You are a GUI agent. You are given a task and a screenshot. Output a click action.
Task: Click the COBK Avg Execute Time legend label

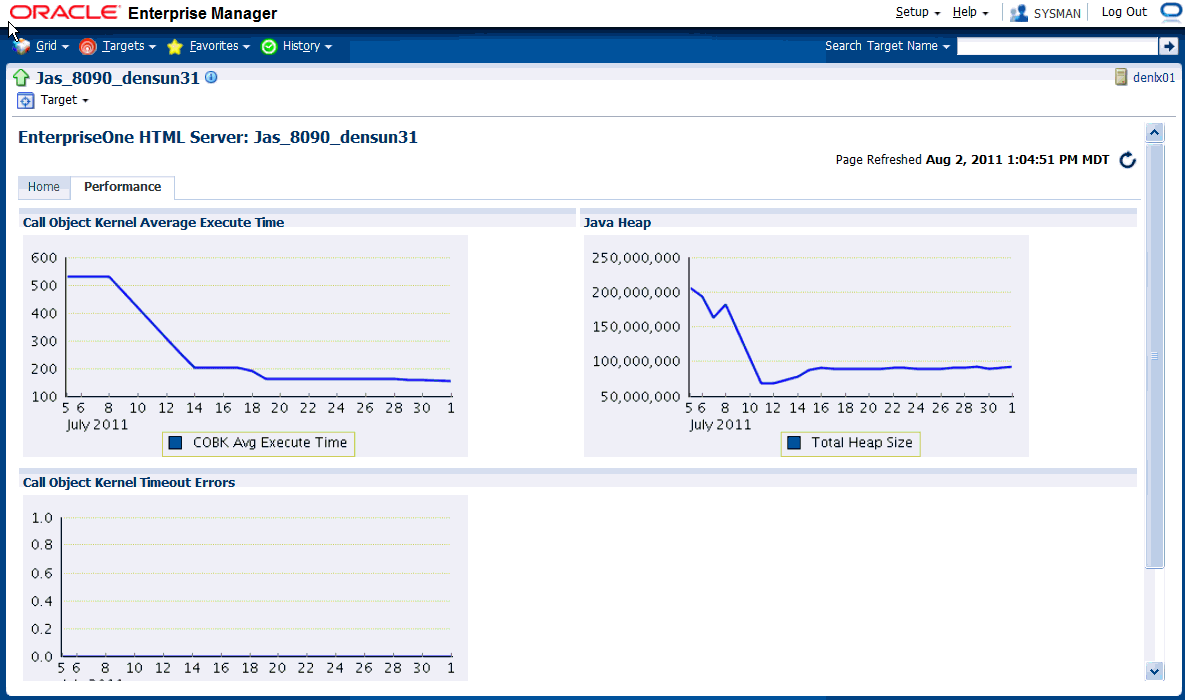[270, 443]
